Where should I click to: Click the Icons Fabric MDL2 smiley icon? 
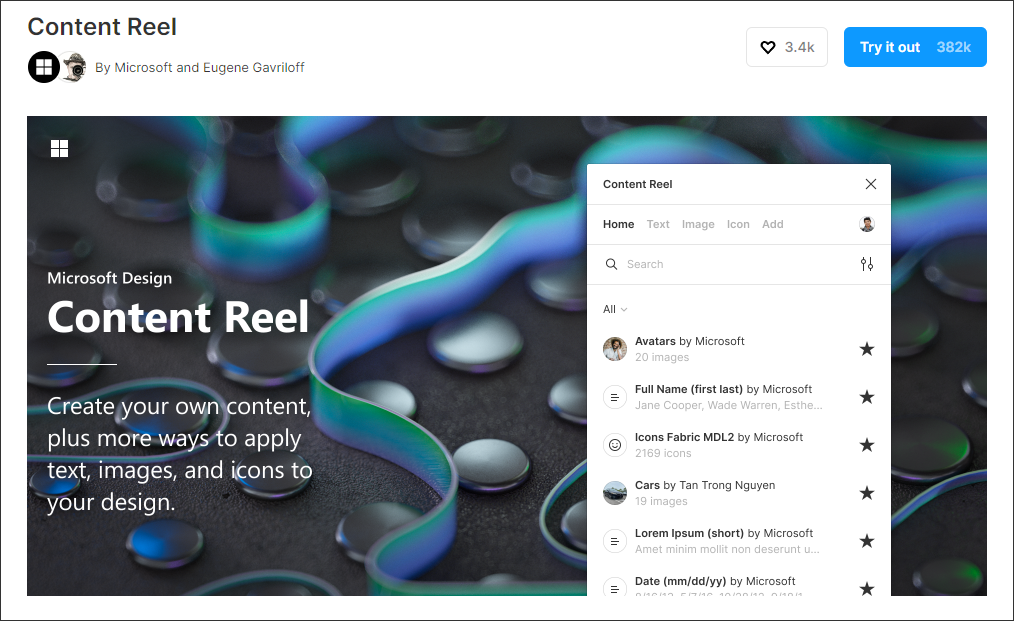pos(615,445)
